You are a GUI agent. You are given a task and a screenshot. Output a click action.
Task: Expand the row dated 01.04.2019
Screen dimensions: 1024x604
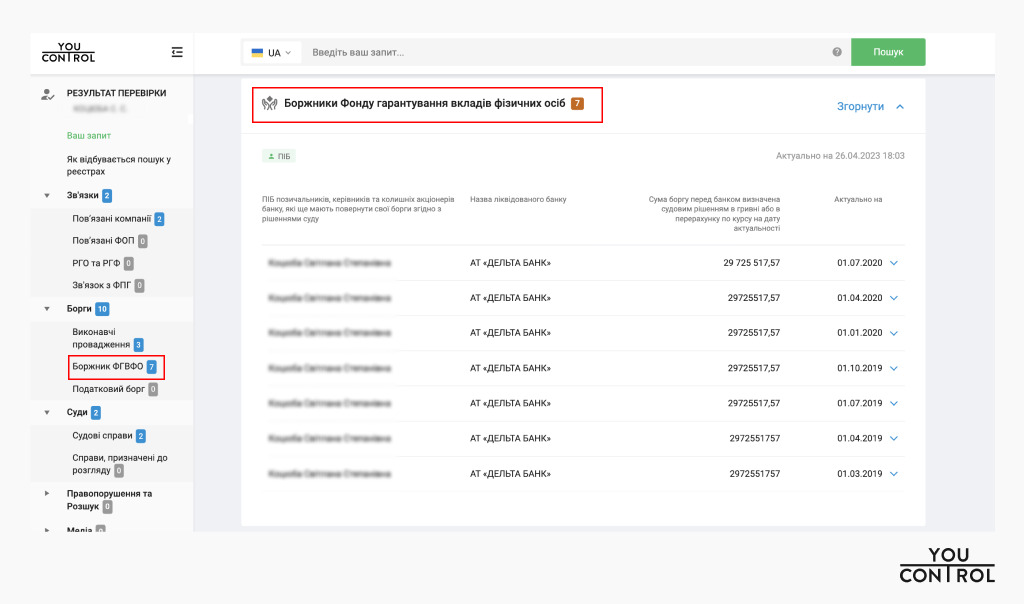point(894,439)
